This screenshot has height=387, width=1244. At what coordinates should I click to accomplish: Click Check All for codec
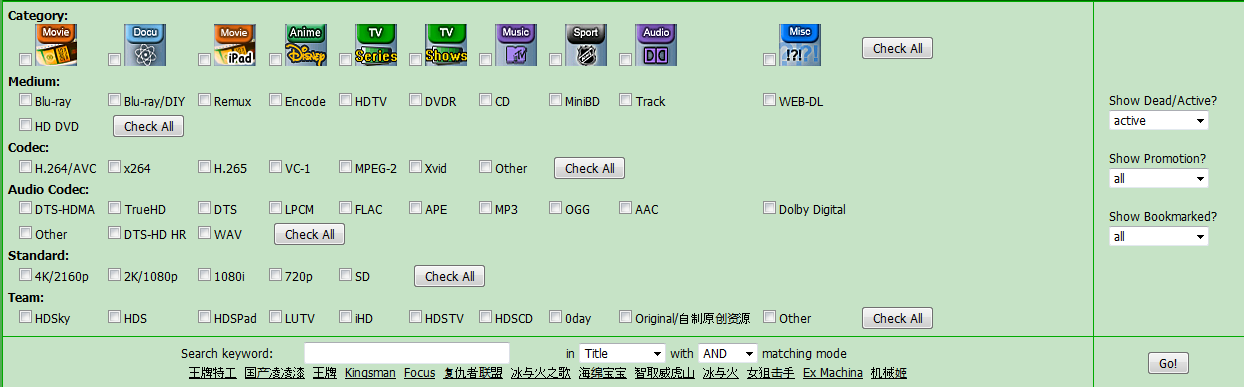tap(589, 168)
